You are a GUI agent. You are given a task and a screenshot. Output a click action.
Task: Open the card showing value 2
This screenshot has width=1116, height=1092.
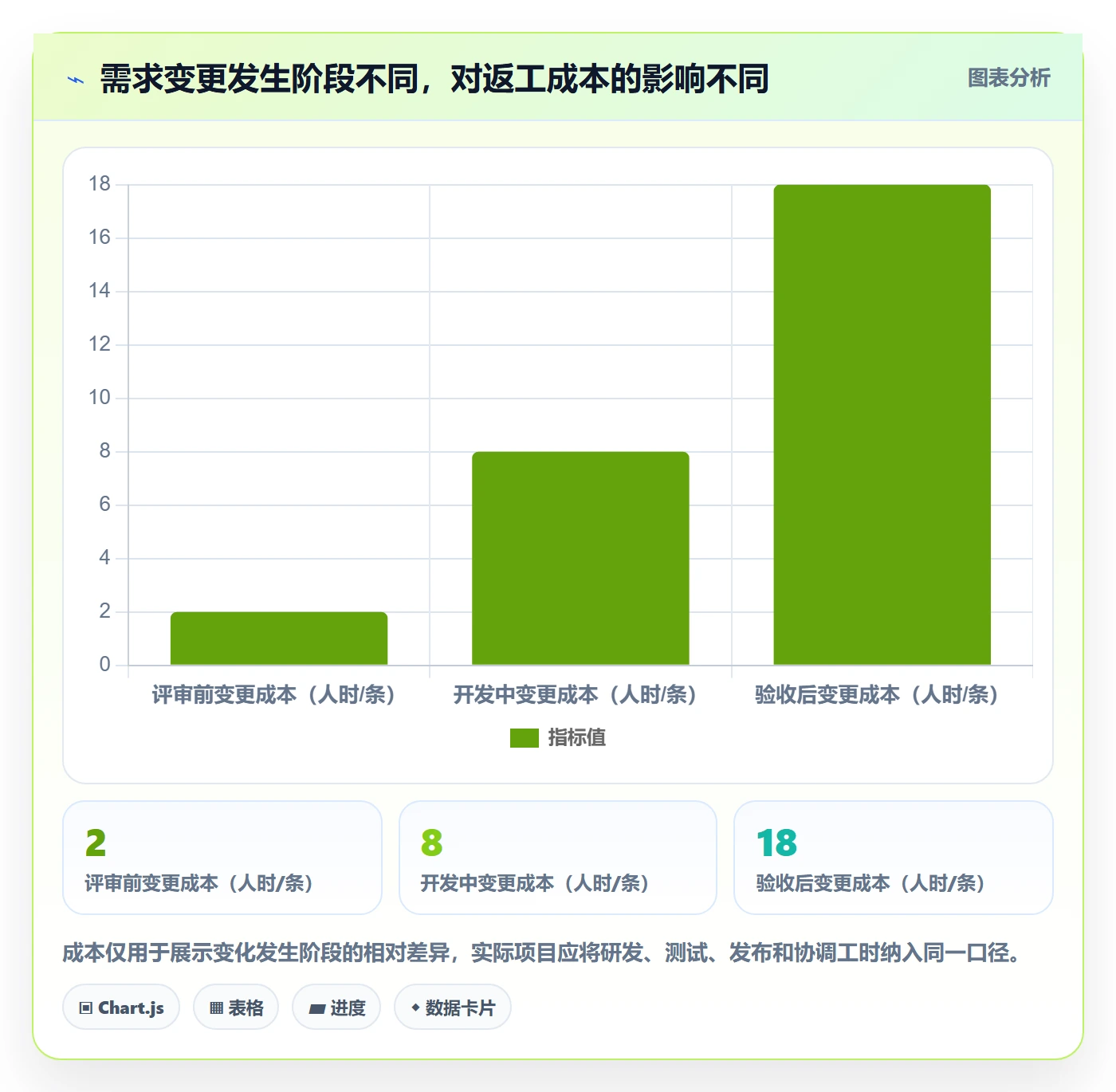(222, 858)
